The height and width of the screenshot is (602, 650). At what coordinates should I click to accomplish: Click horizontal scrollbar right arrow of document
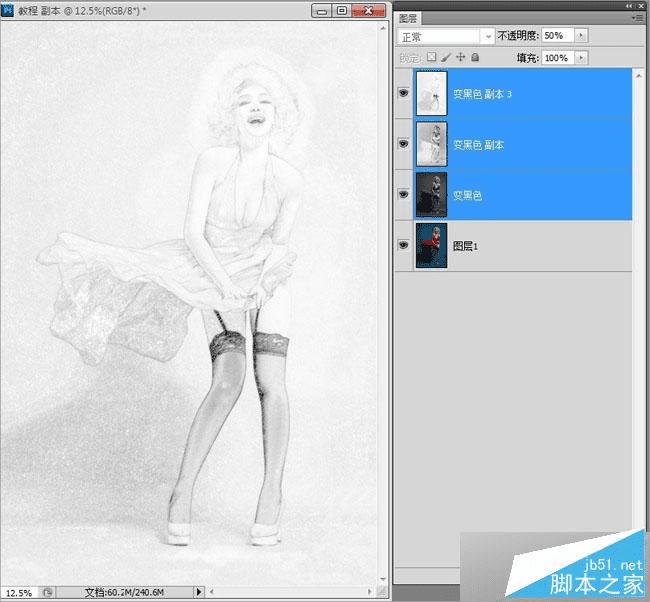click(370, 592)
